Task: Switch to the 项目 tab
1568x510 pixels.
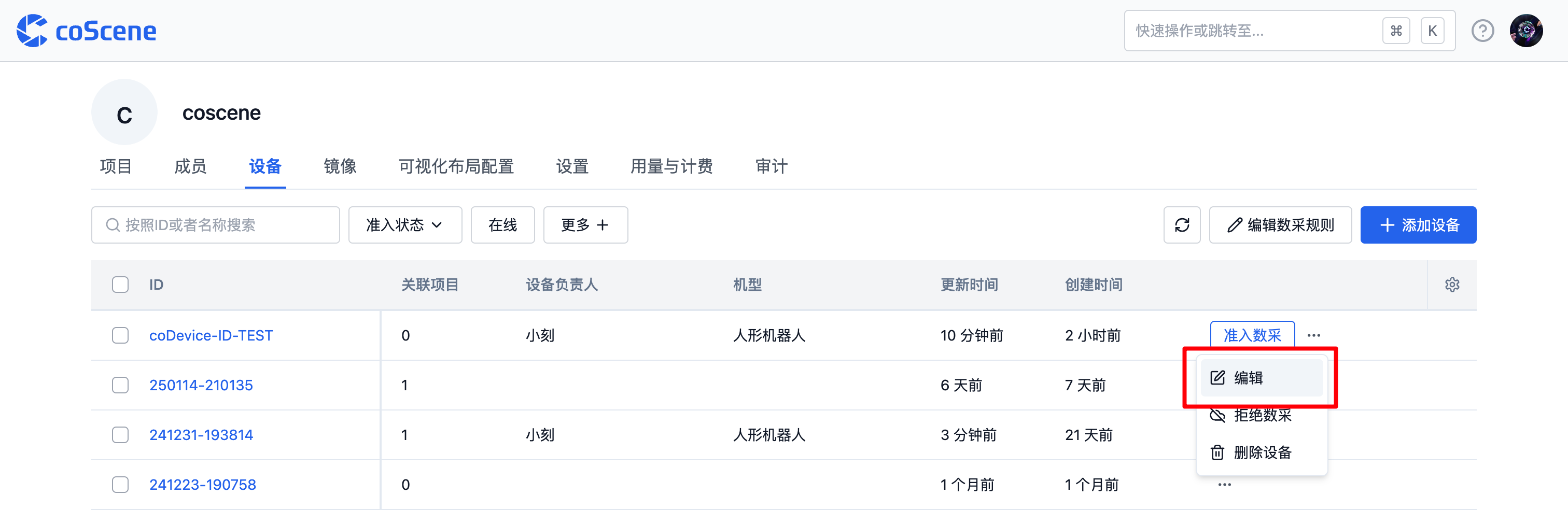Action: pyautogui.click(x=116, y=167)
